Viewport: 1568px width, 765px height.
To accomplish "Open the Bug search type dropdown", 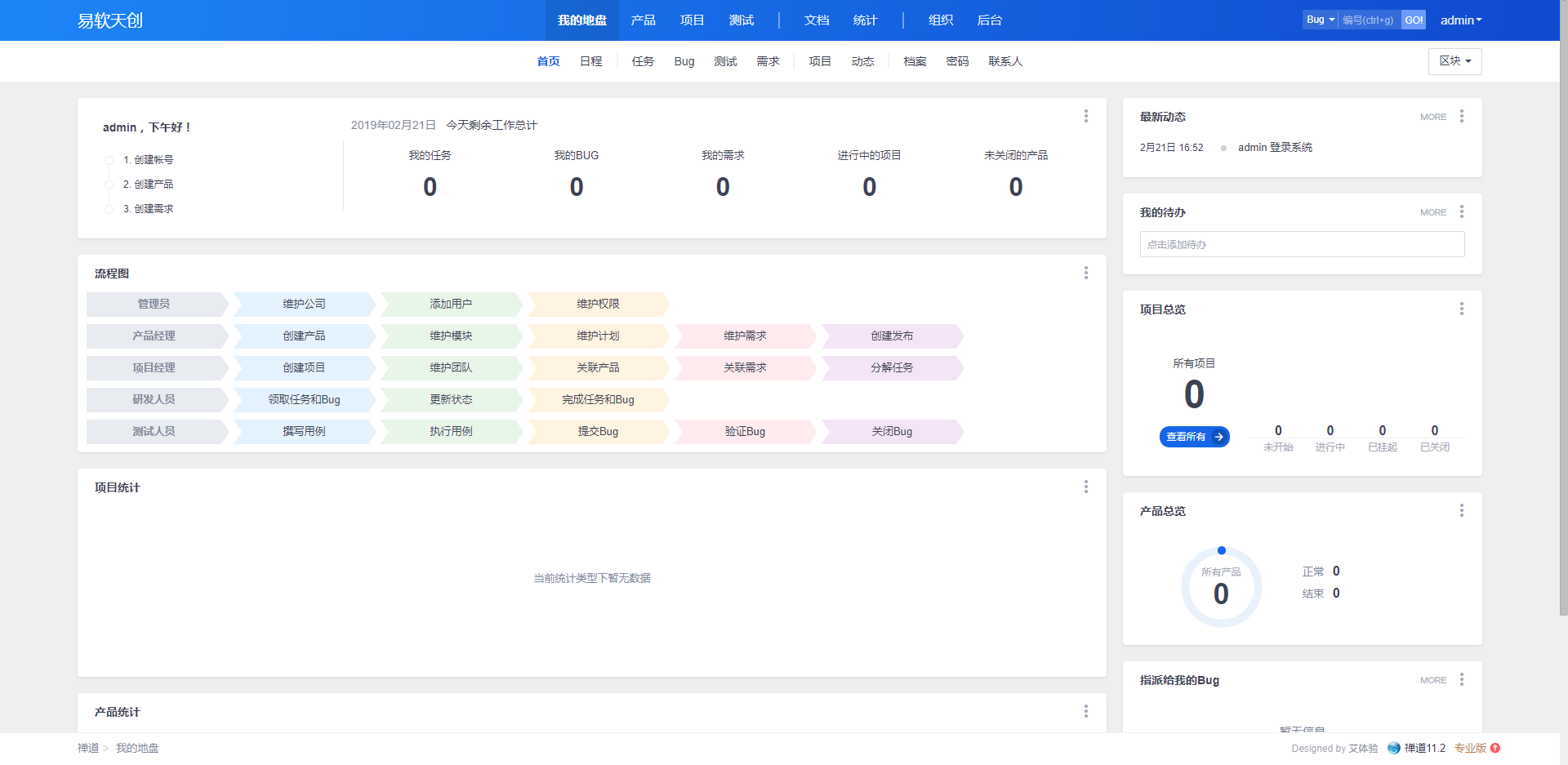I will tap(1321, 20).
